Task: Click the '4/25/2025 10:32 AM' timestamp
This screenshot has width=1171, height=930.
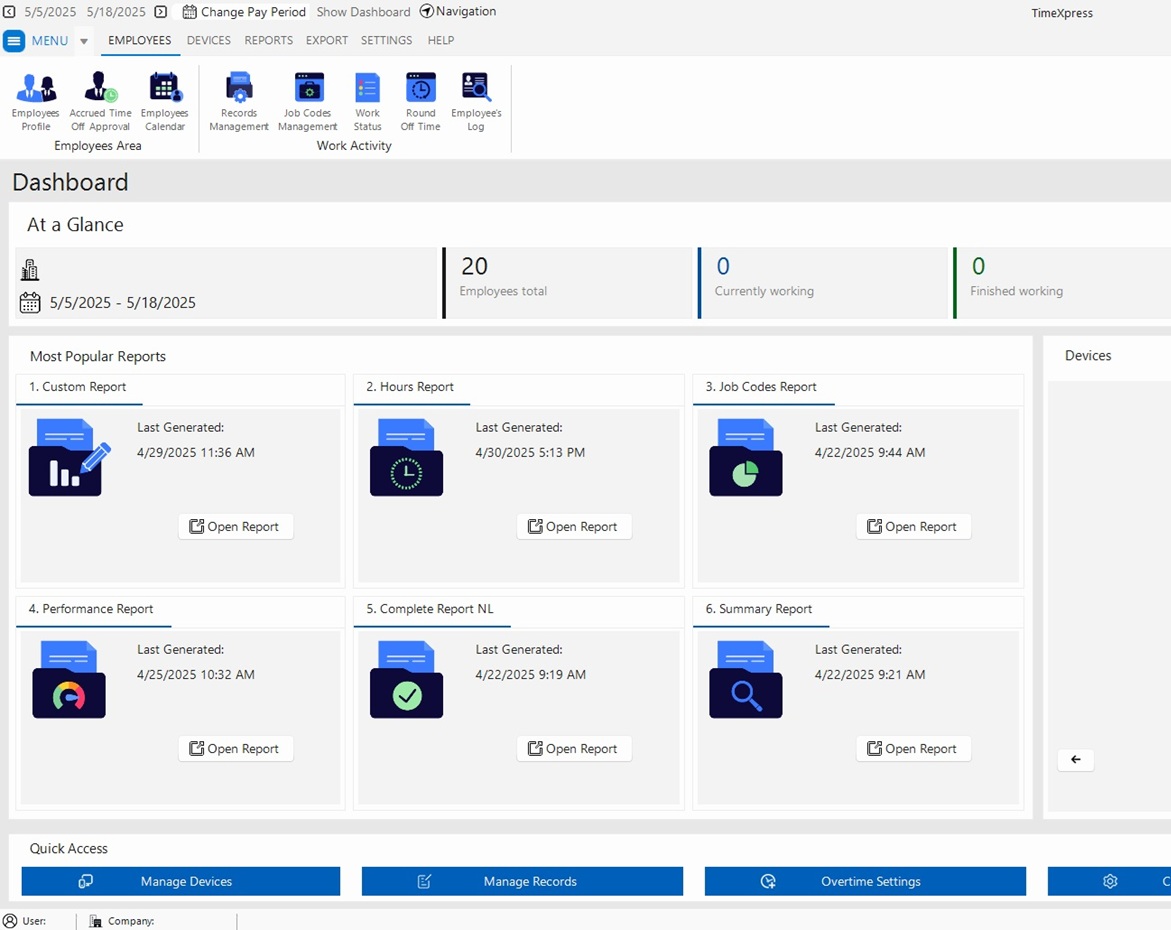Action: (x=196, y=675)
